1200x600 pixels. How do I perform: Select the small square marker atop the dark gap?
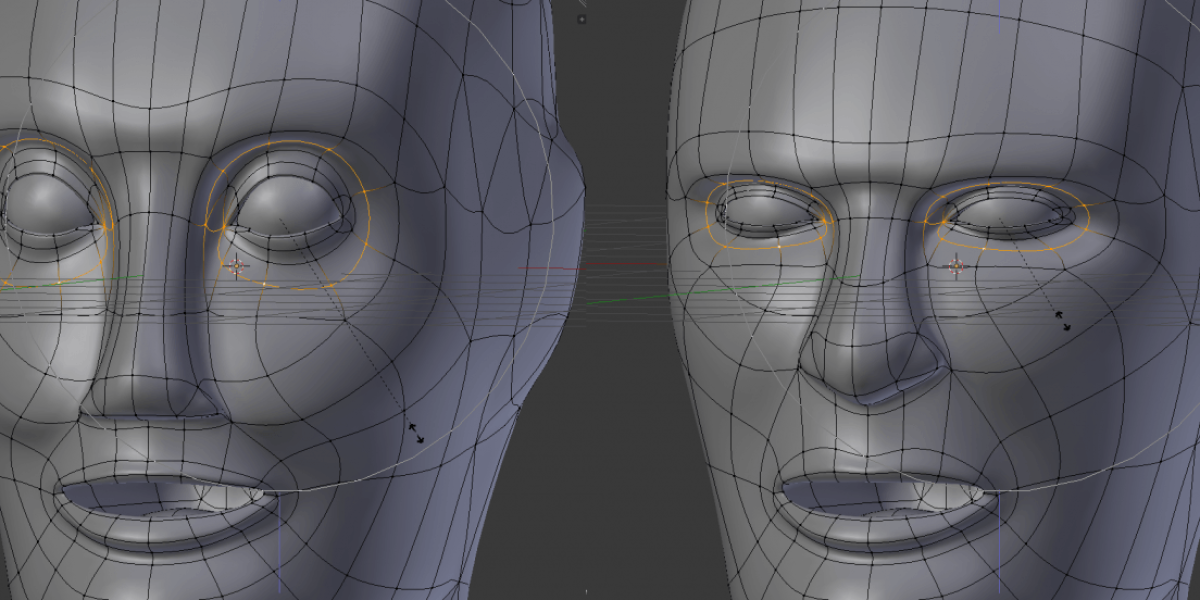pos(583,18)
